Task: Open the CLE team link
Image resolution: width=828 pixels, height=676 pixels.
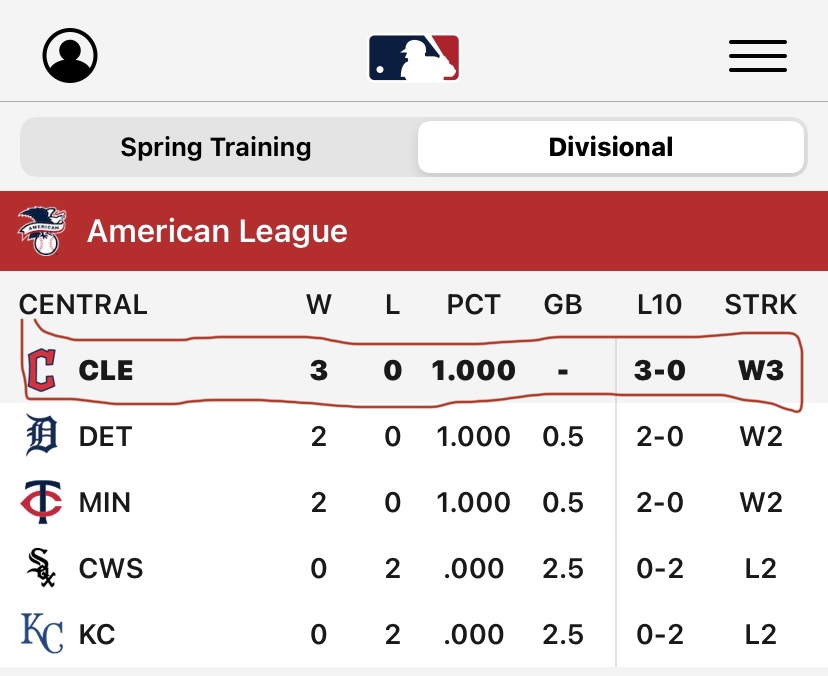Action: (105, 370)
